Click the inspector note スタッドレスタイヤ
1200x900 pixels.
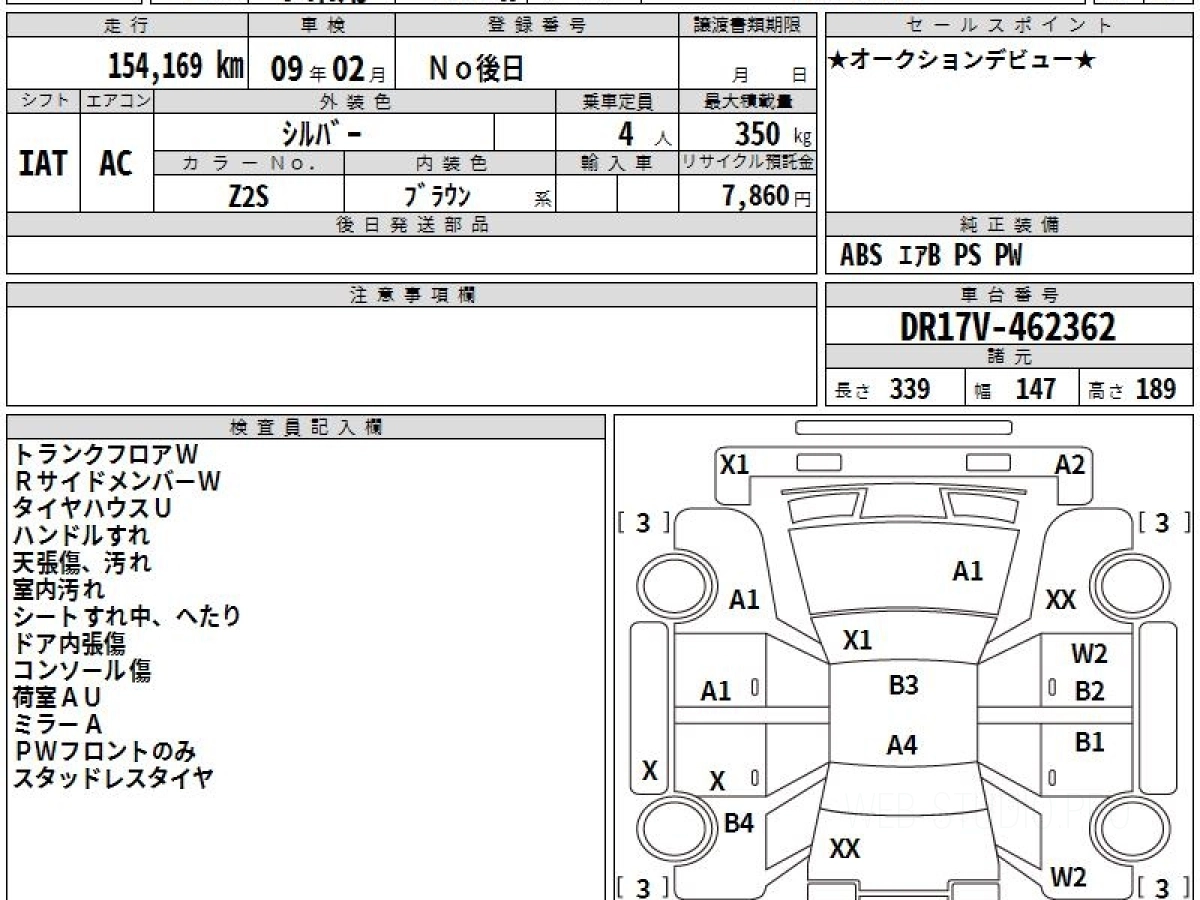(x=114, y=778)
